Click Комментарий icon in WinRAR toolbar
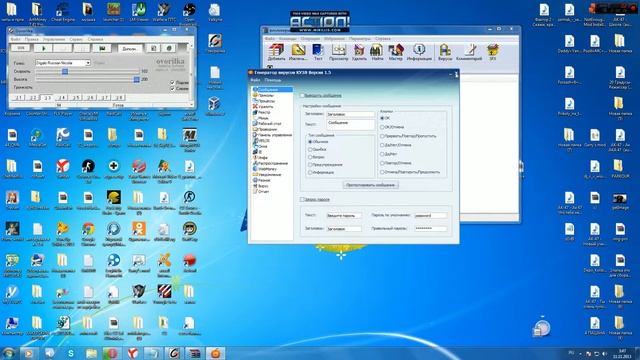The image size is (640, 360). [x=469, y=53]
